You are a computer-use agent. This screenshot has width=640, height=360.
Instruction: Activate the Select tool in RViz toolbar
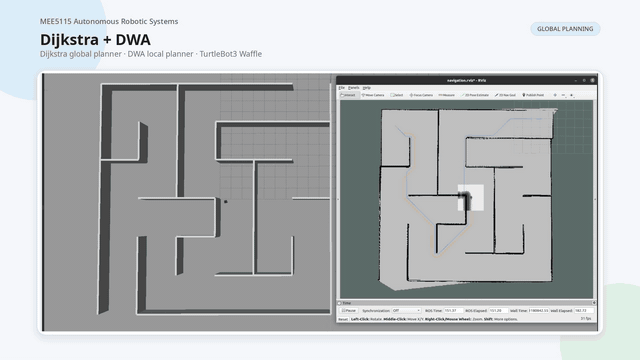coord(397,95)
